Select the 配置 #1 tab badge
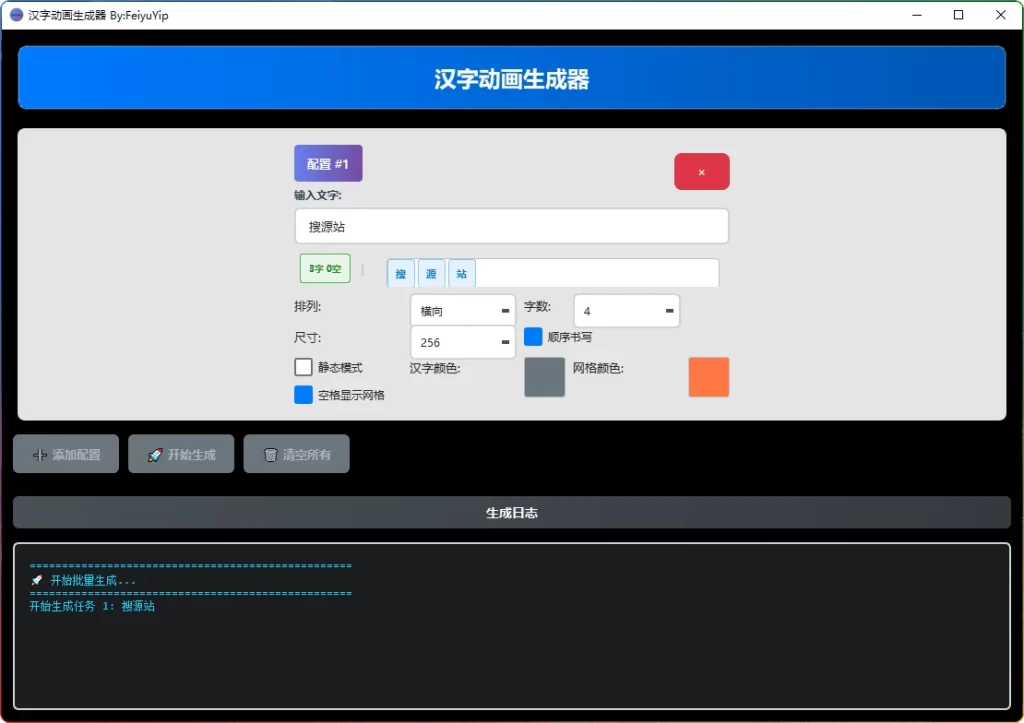The image size is (1024, 723). [x=328, y=162]
